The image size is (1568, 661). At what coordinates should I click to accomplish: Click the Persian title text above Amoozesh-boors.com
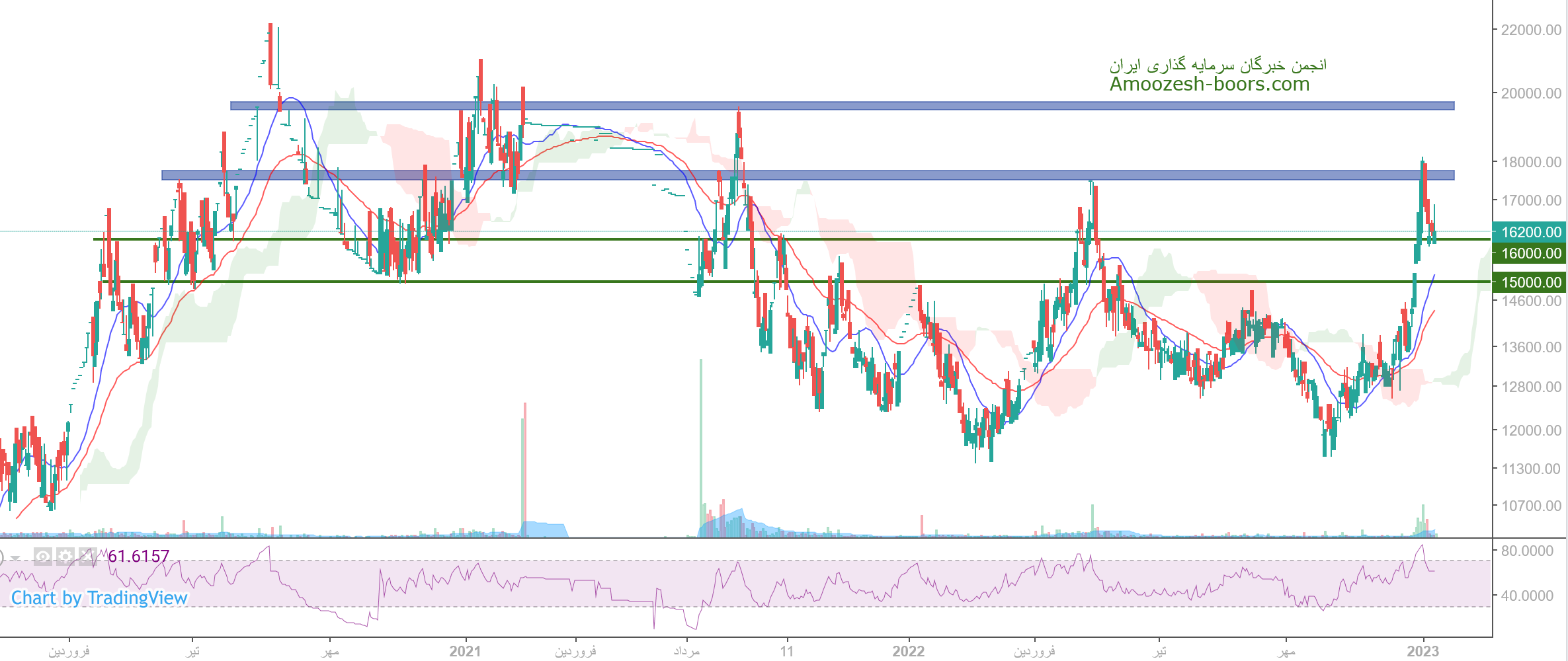click(1217, 65)
